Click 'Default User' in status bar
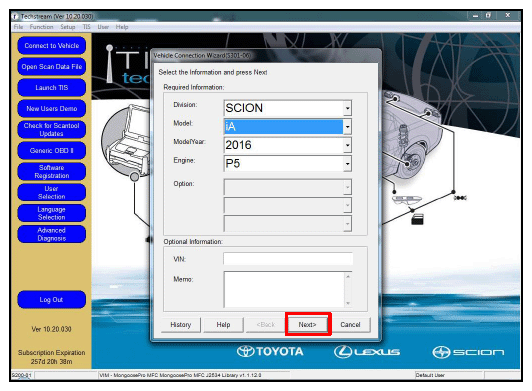The image size is (532, 391). (430, 375)
